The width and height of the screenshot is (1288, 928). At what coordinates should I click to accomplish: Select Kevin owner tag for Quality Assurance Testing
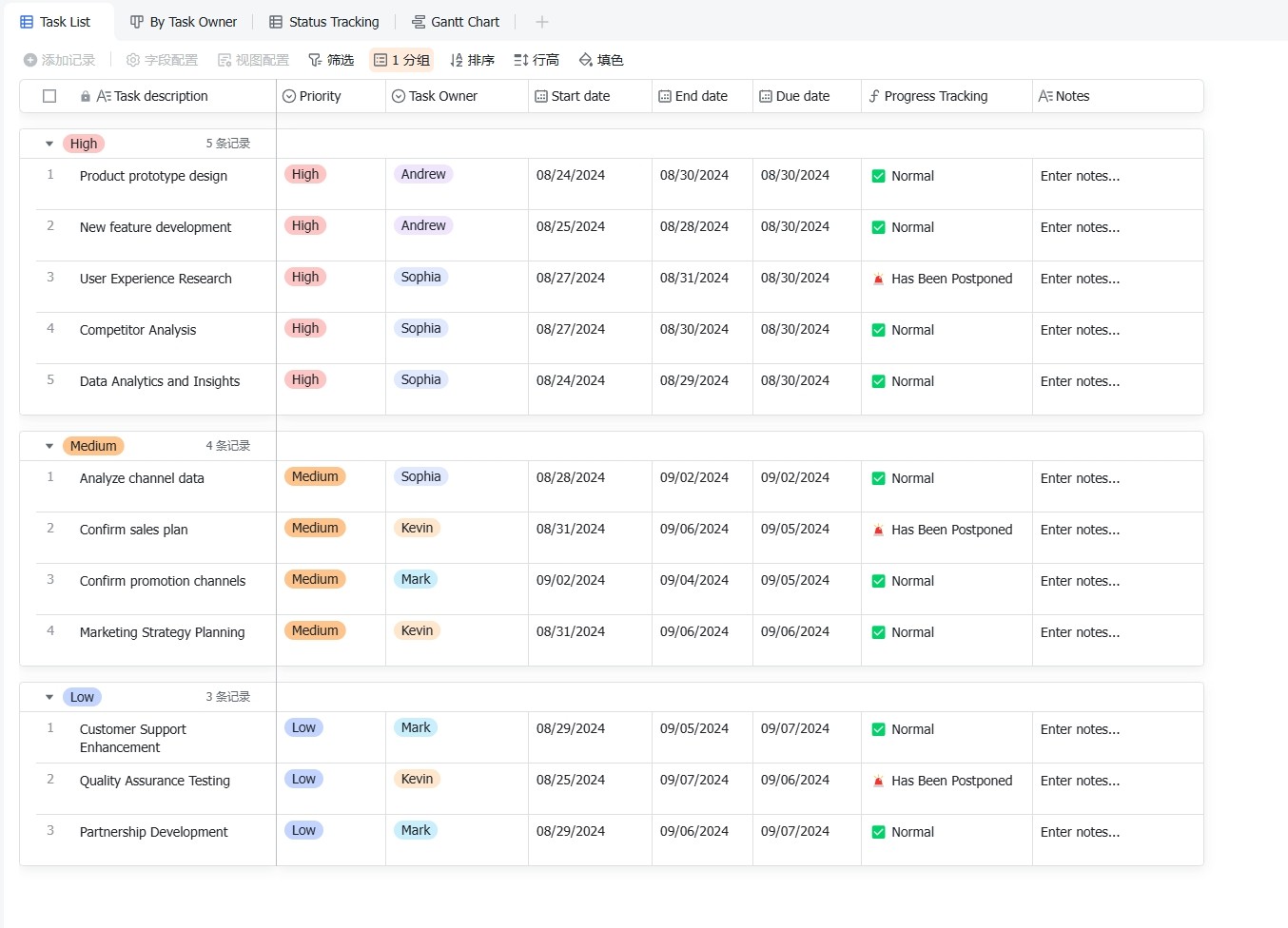coord(417,779)
